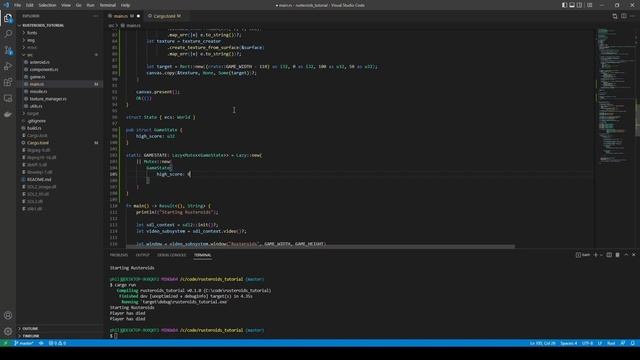The image size is (640, 360).
Task: Toggle the secondary side bar from title bar
Action: point(580,5)
